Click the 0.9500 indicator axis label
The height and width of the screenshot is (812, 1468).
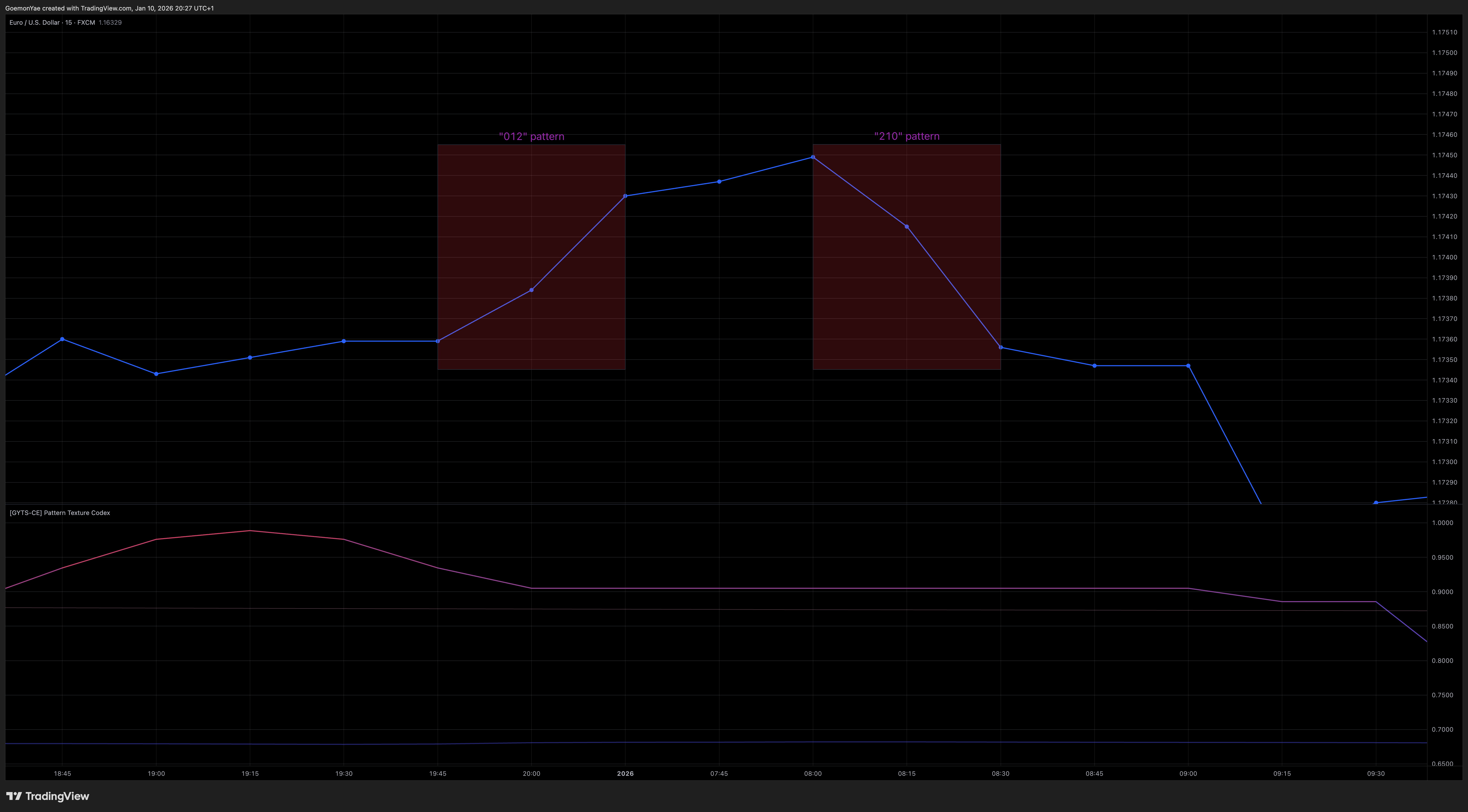coord(1442,557)
